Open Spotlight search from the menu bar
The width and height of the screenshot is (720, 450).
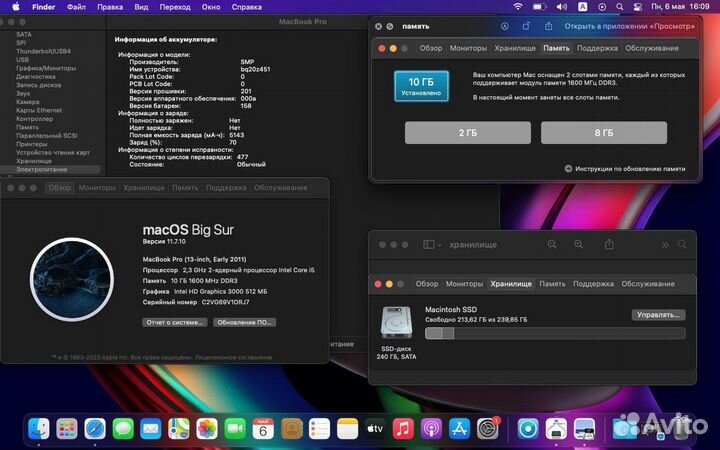click(619, 7)
